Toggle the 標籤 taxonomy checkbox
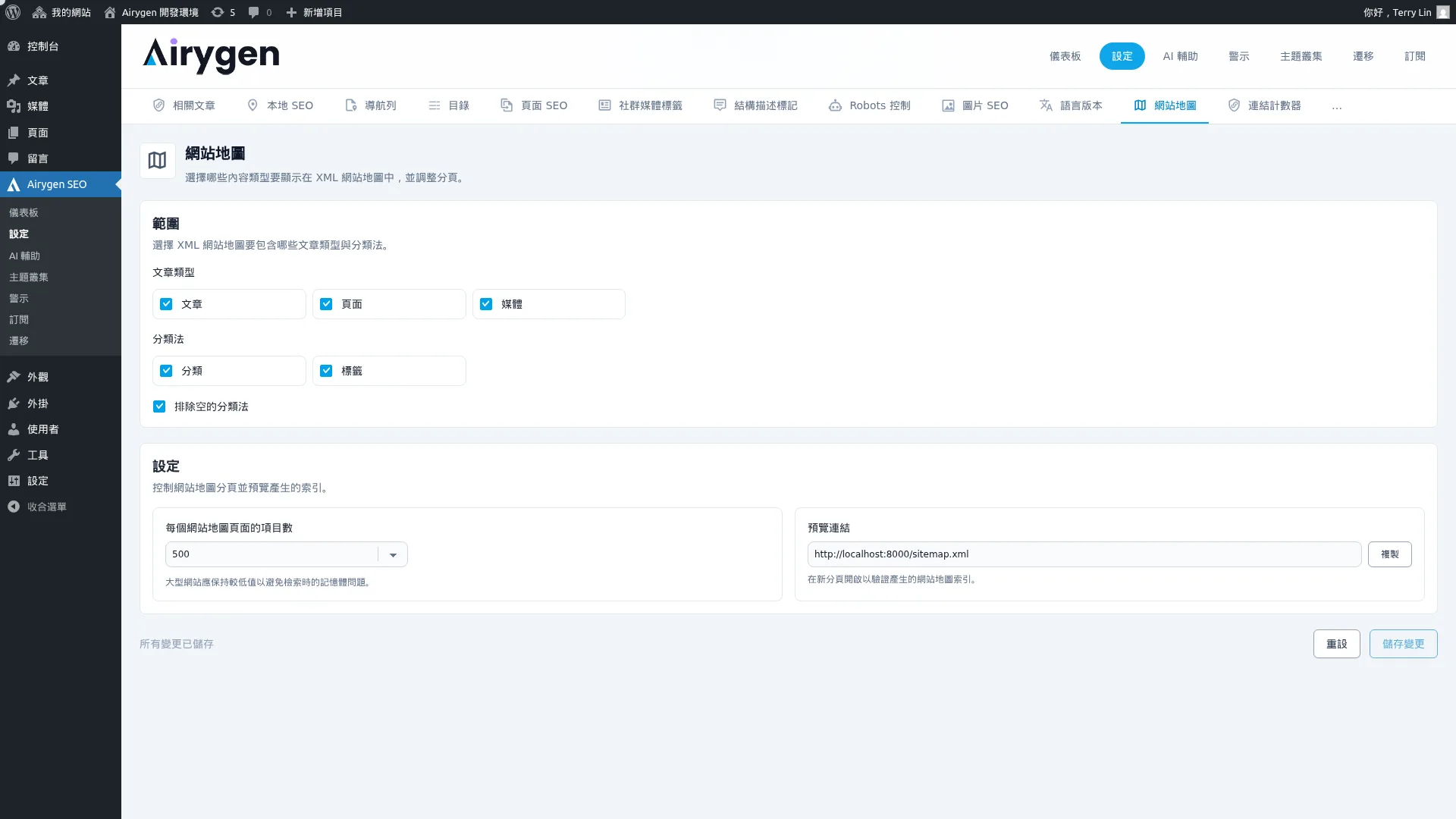The image size is (1456, 819). pyautogui.click(x=326, y=371)
